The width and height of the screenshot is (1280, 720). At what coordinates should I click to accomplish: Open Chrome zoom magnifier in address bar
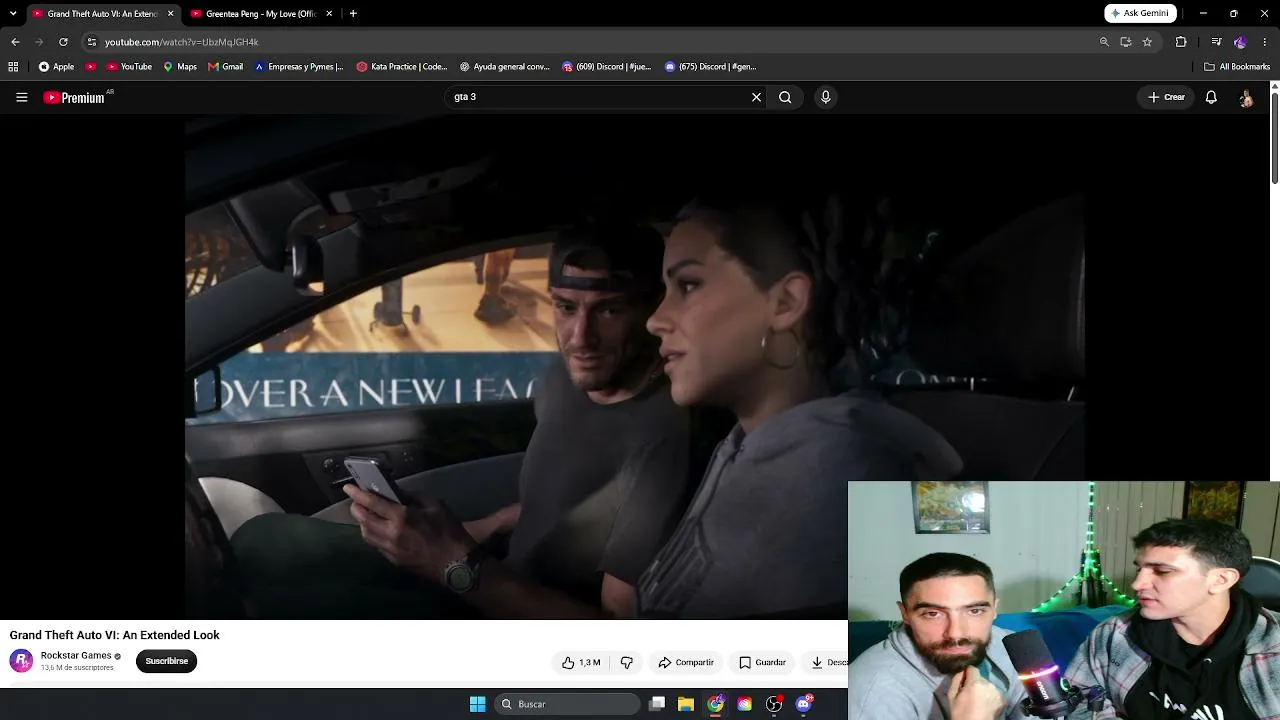click(x=1104, y=42)
